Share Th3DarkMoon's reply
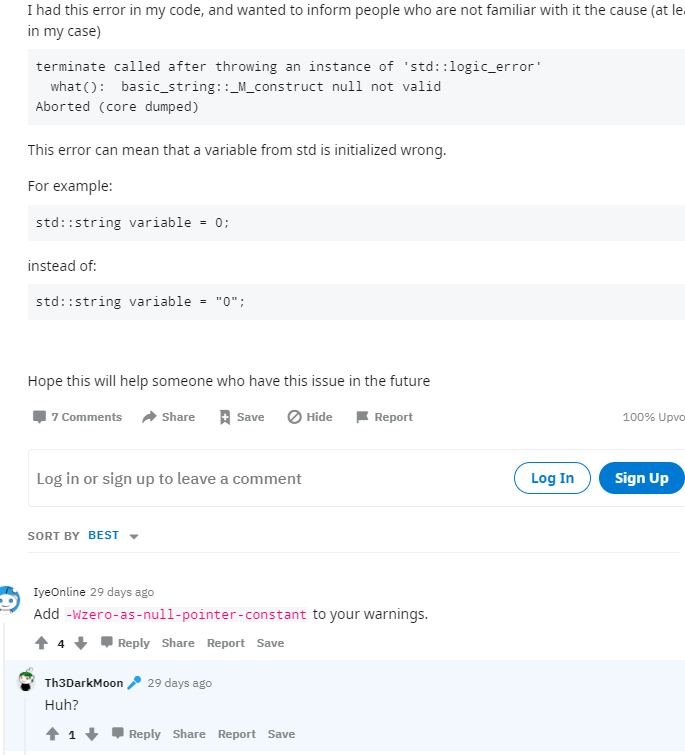Image resolution: width=685 pixels, height=755 pixels. (x=189, y=734)
